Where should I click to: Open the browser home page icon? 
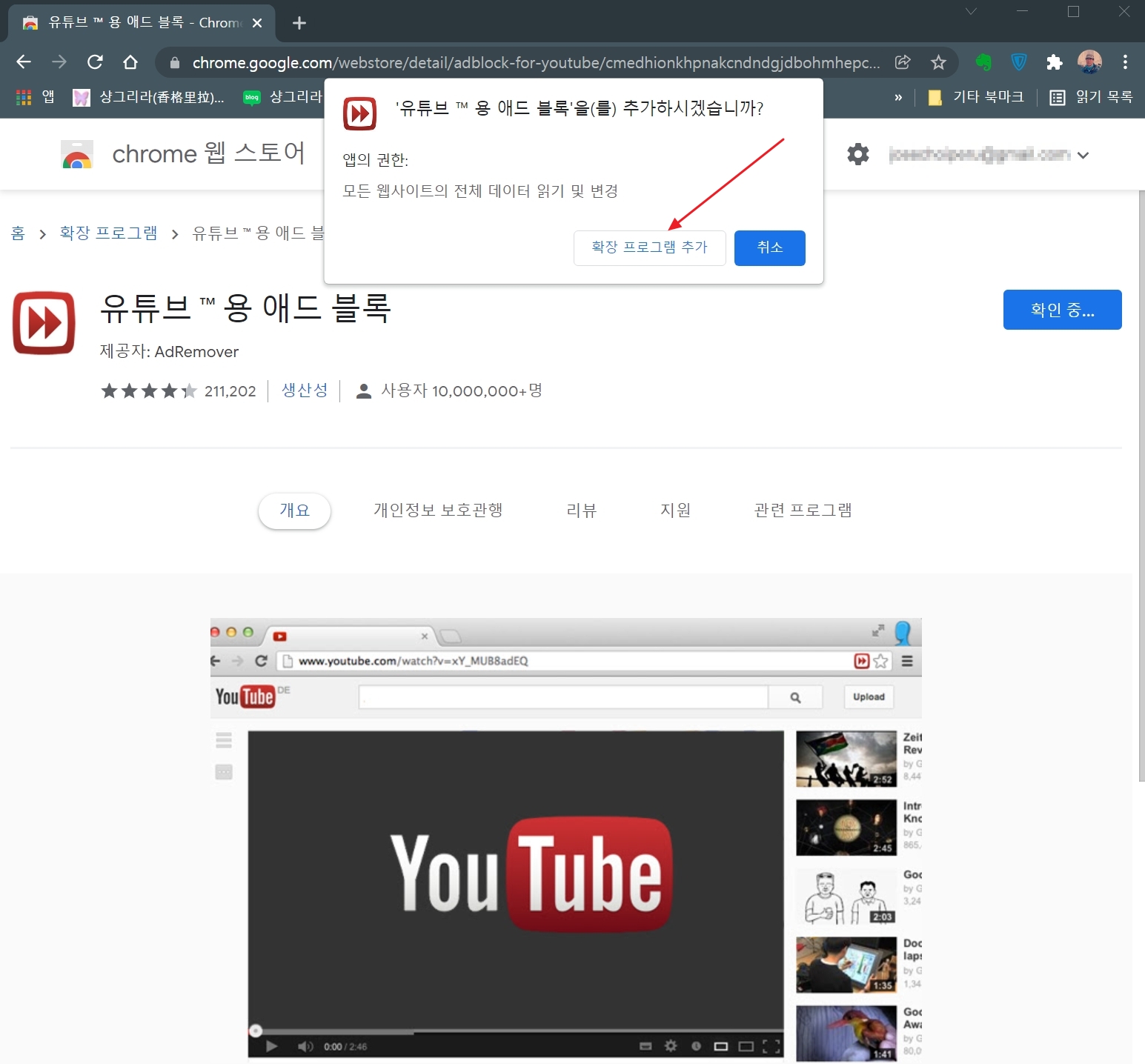tap(130, 62)
